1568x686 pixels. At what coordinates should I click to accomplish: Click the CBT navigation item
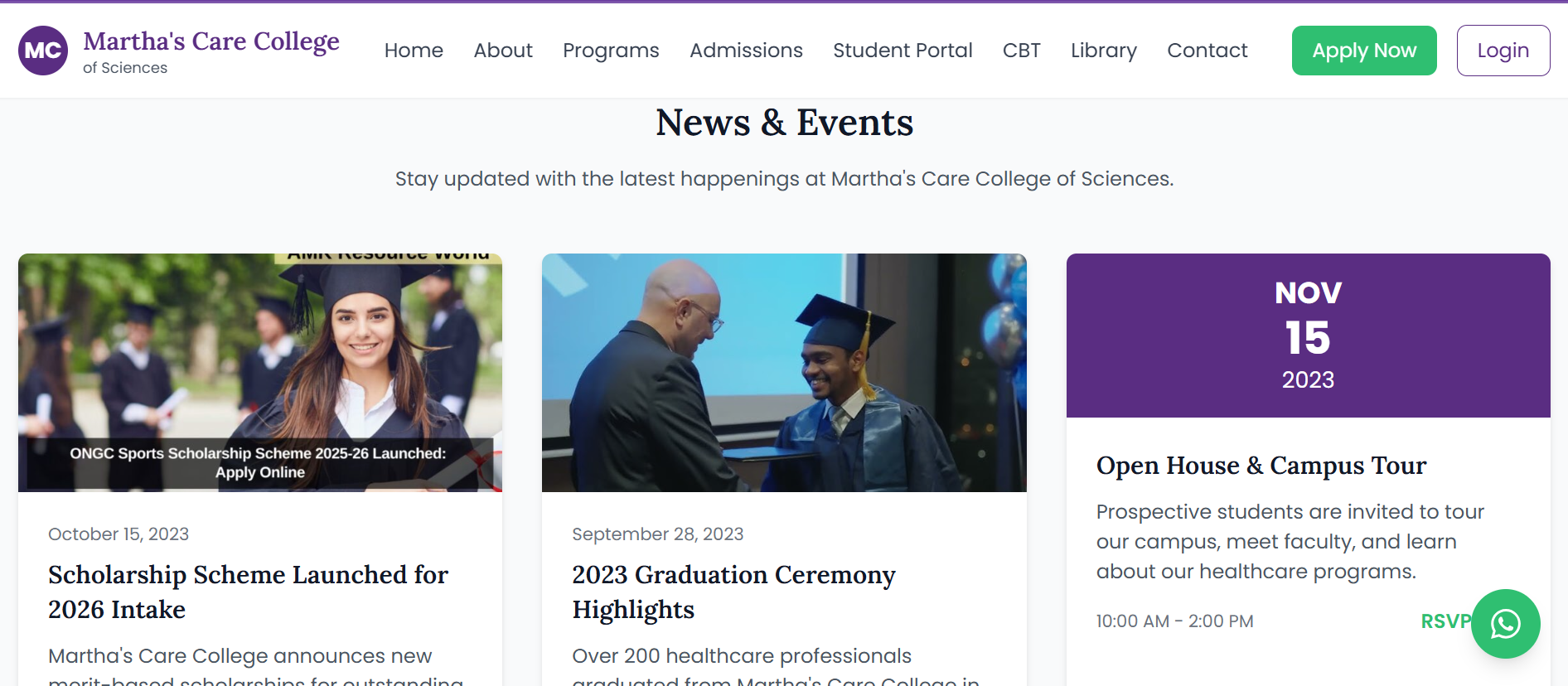1021,51
